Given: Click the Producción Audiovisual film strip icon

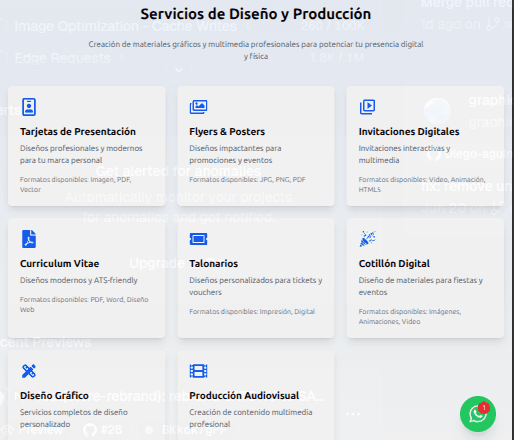Looking at the screenshot, I should [198, 371].
